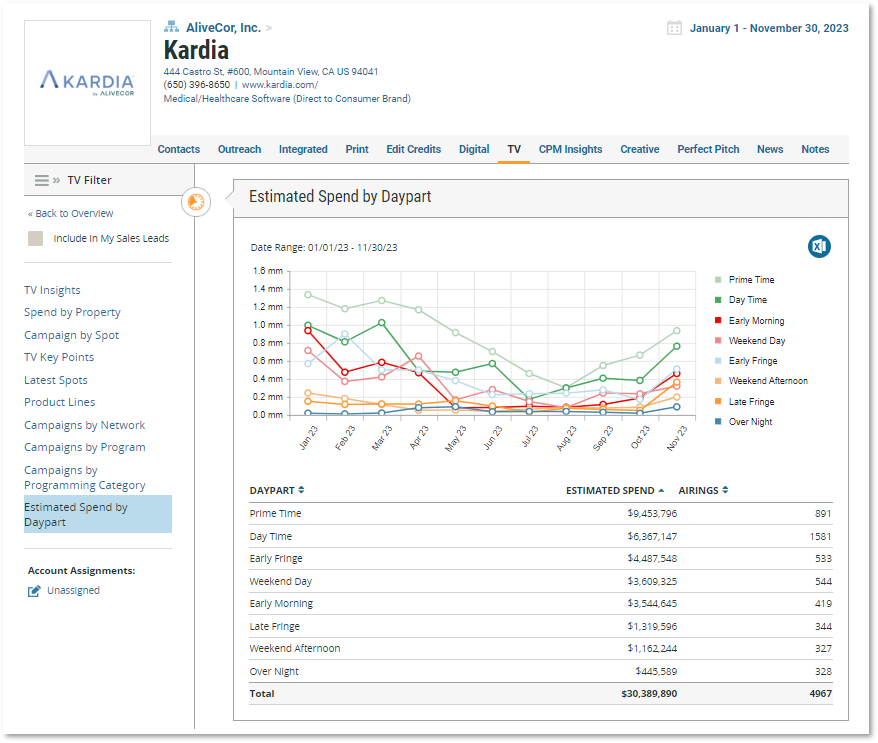
Task: Toggle Early Fringe legend swatch
Action: click(718, 361)
